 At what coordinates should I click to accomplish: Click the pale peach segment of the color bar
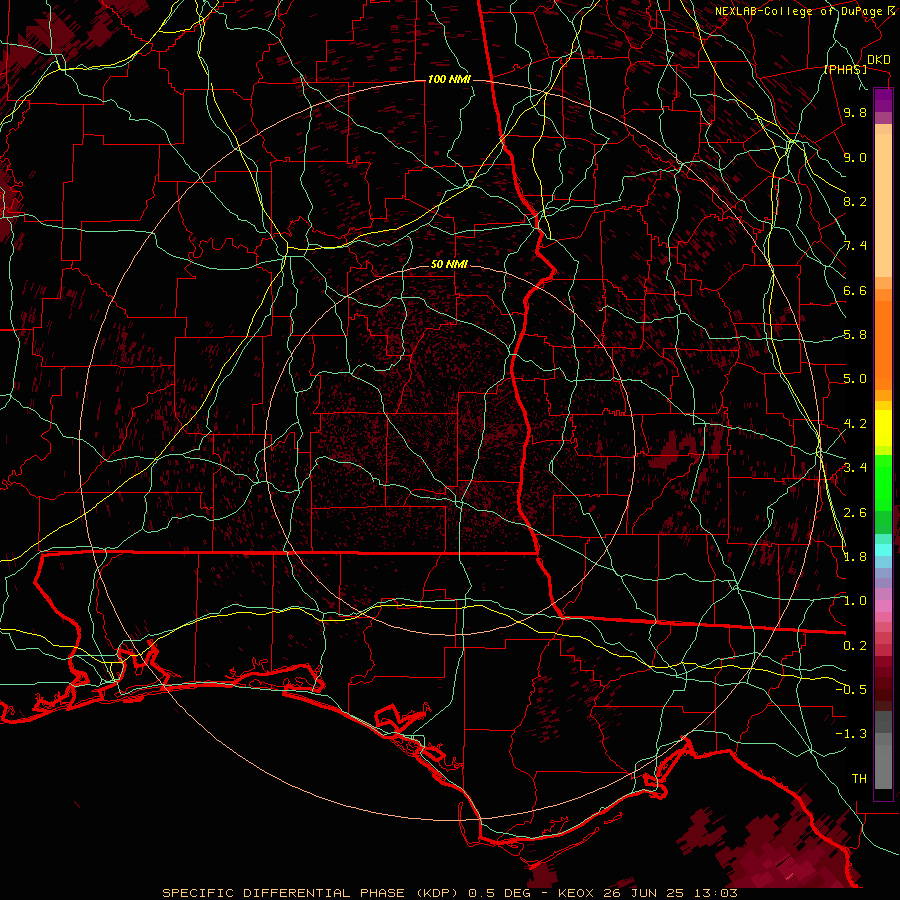[x=883, y=207]
